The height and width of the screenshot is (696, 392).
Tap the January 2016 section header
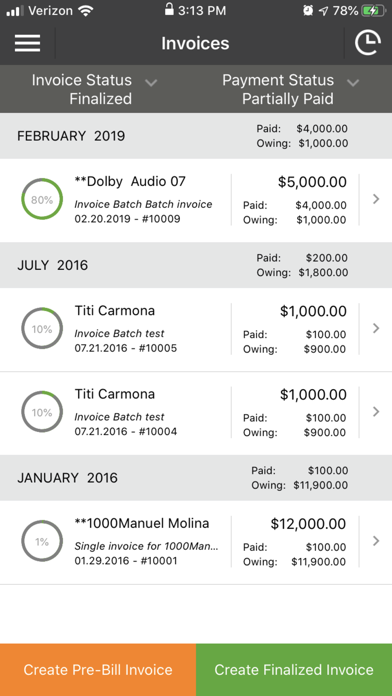coord(196,478)
